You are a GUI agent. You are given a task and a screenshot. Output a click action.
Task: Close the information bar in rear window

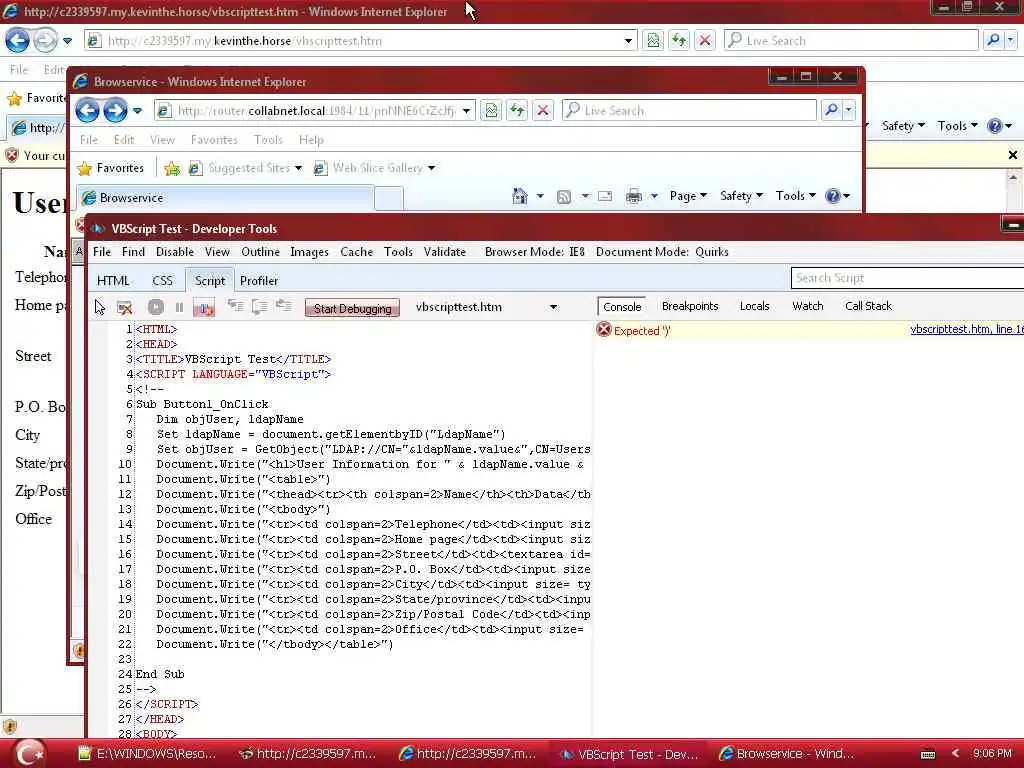click(1012, 155)
